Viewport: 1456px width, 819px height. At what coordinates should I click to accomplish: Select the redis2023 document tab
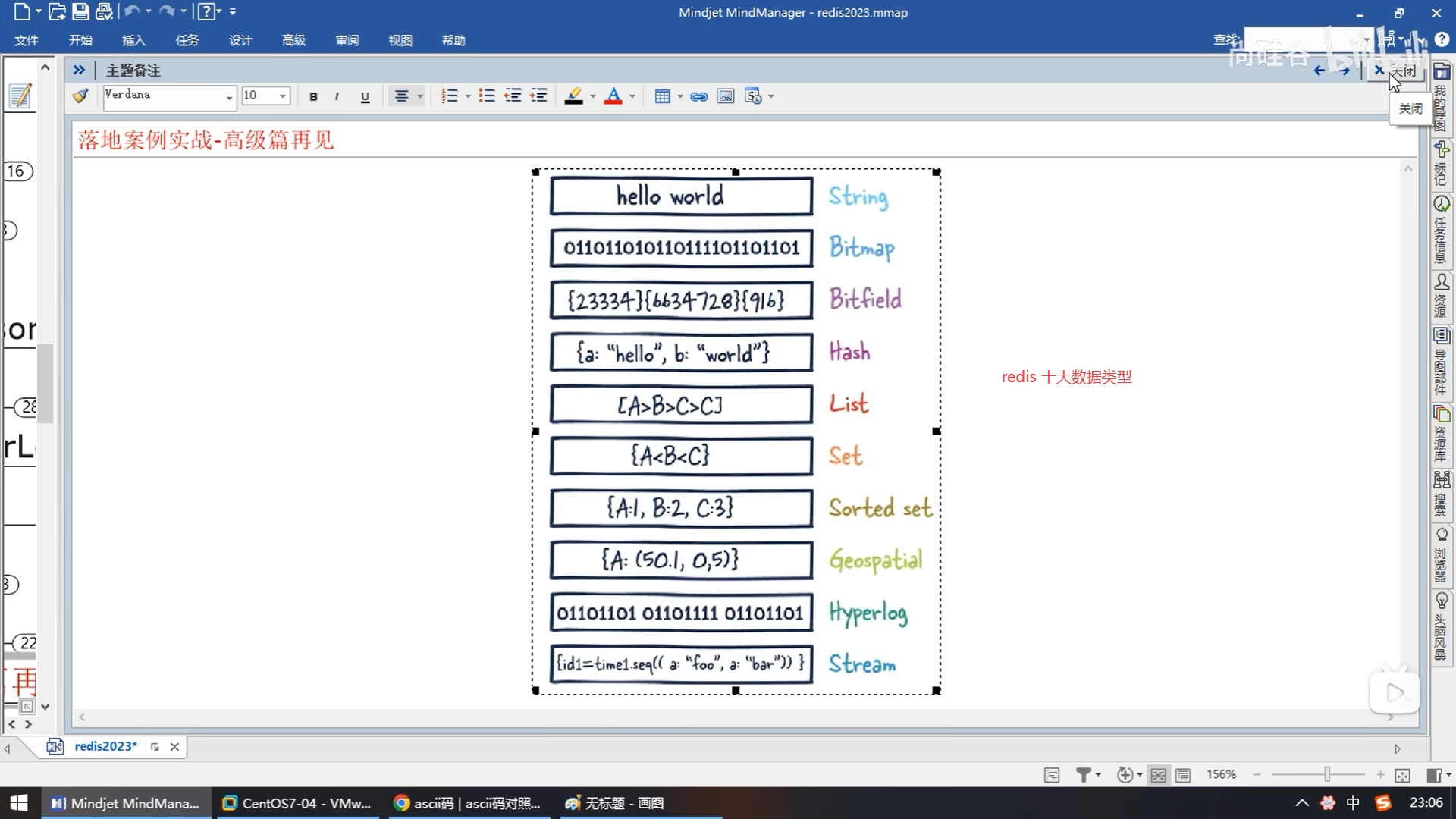point(105,746)
